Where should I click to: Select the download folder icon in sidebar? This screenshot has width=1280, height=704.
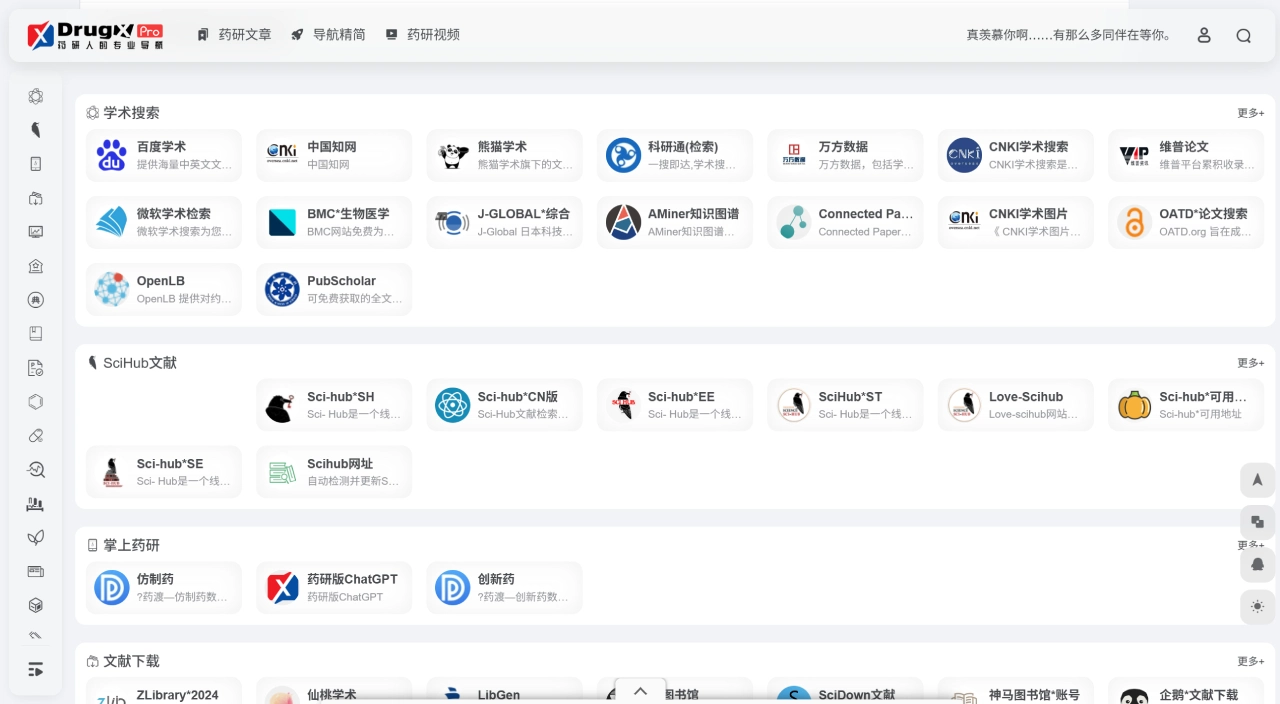(x=36, y=198)
